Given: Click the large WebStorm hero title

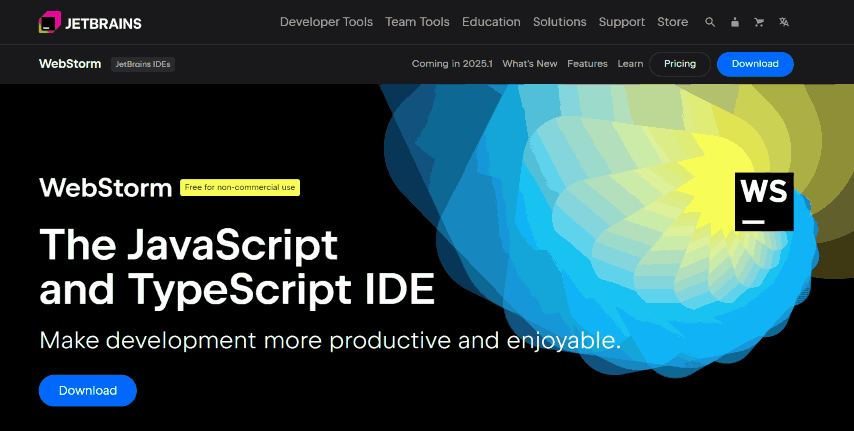Looking at the screenshot, I should (106, 187).
